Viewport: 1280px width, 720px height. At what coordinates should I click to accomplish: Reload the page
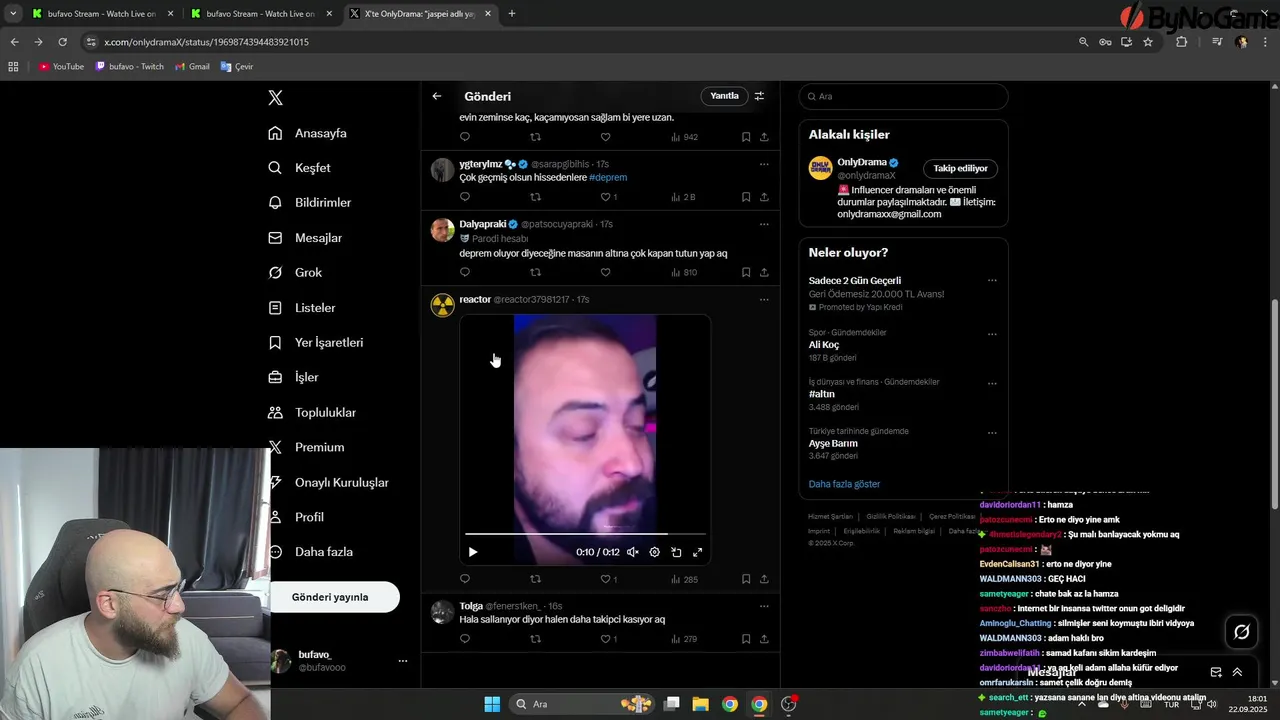62,42
